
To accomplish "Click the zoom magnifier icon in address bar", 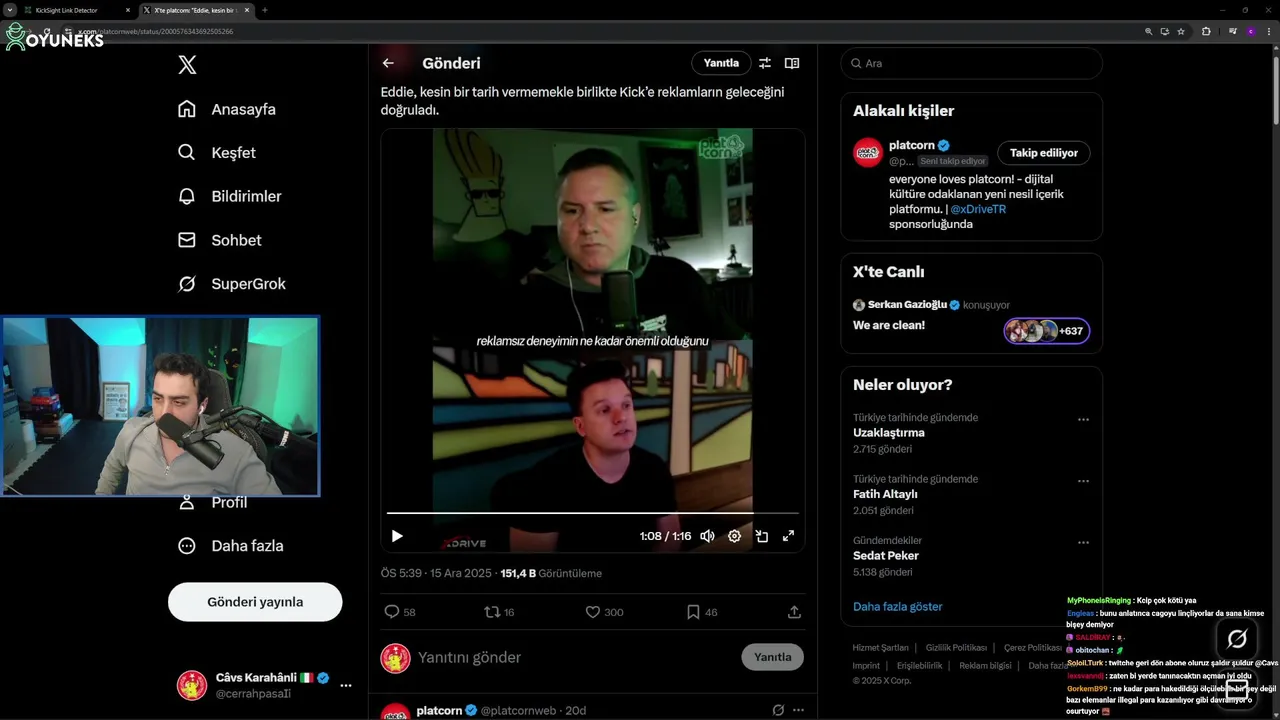I will coord(1149,31).
